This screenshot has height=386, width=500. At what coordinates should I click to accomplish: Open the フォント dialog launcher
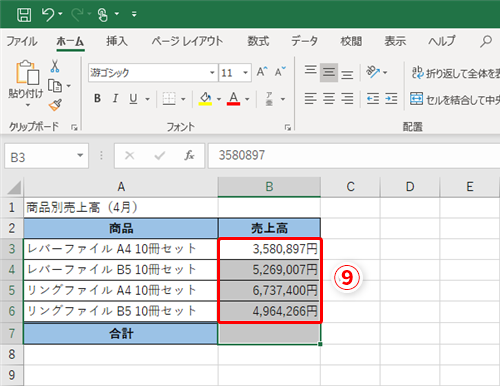click(288, 127)
